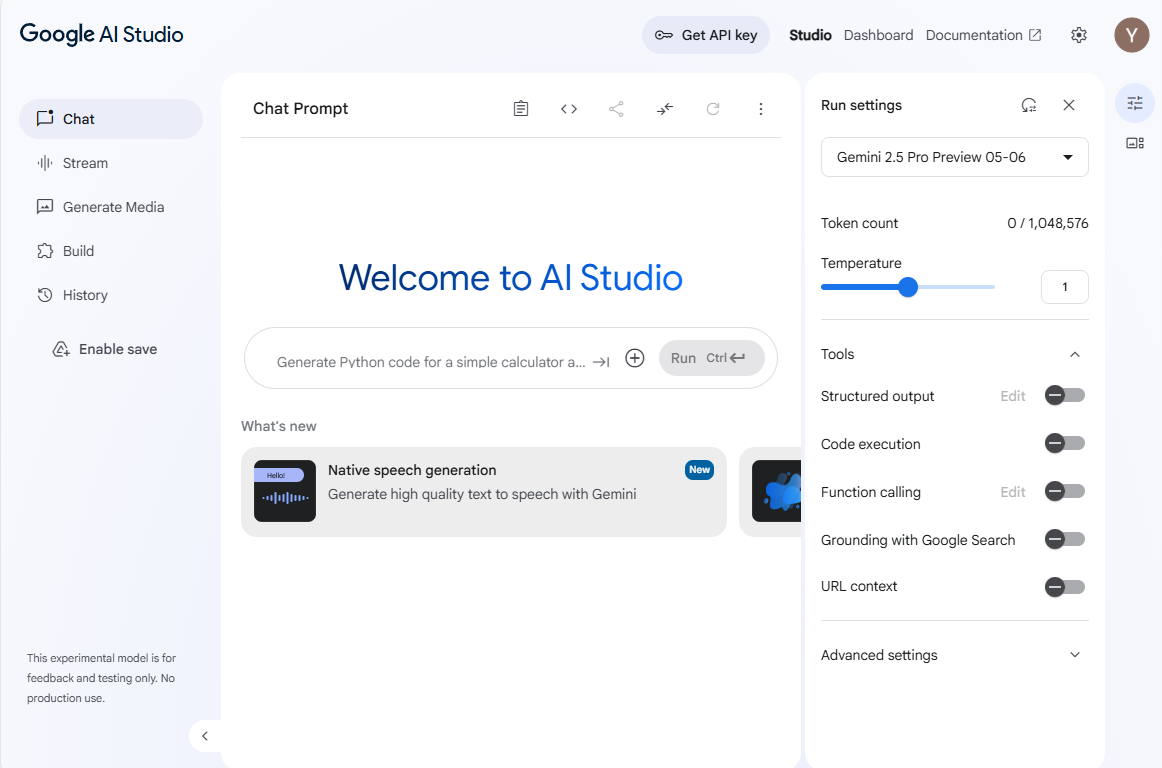Switch to the Dashboard tab
Screen dimensions: 1162x768
pyautogui.click(x=878, y=35)
